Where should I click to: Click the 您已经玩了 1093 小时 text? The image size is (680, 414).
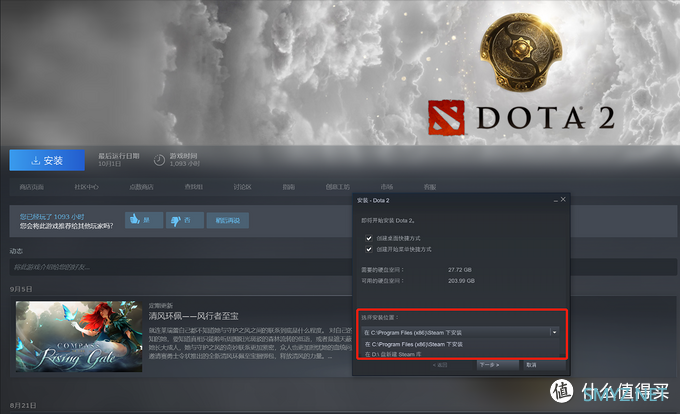[x=52, y=216]
